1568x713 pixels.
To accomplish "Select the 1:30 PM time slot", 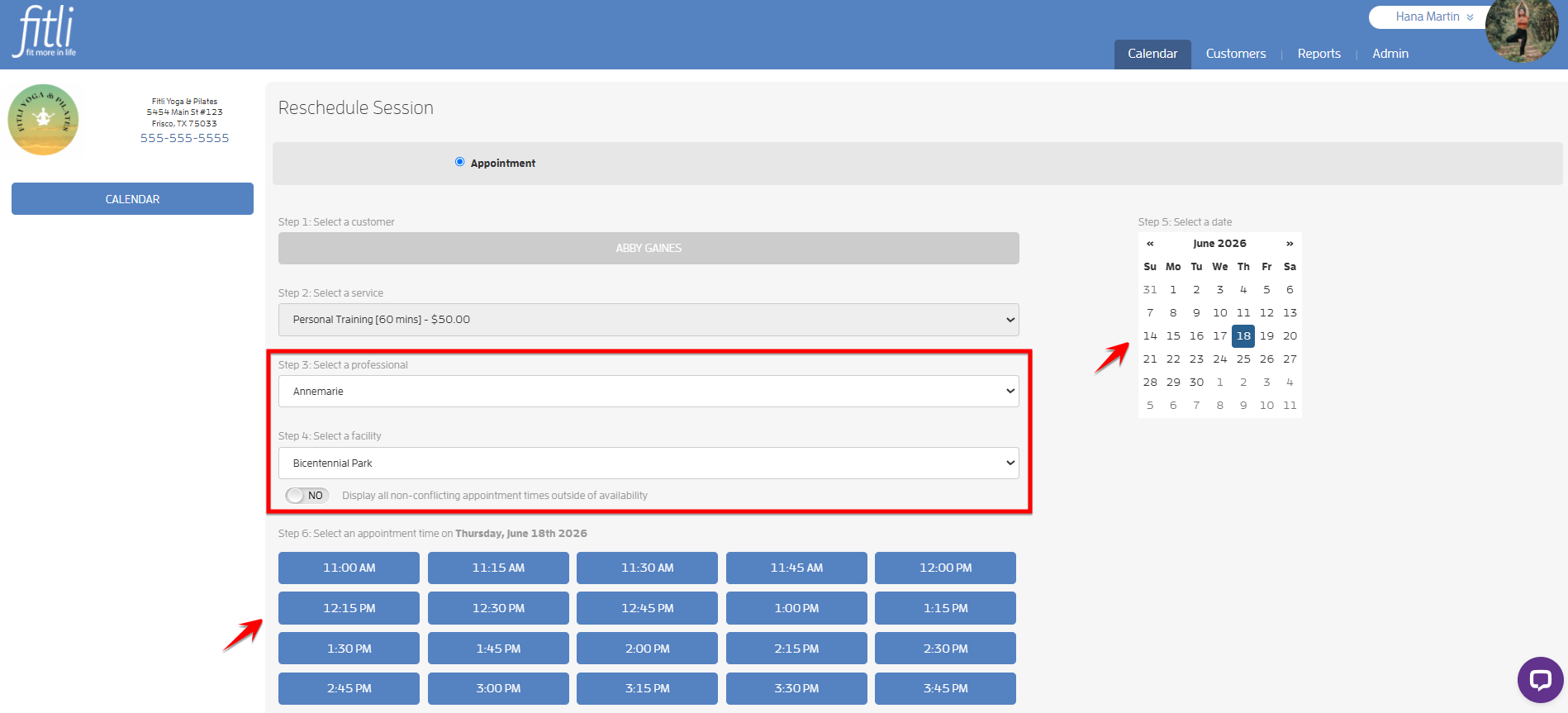I will 349,649.
